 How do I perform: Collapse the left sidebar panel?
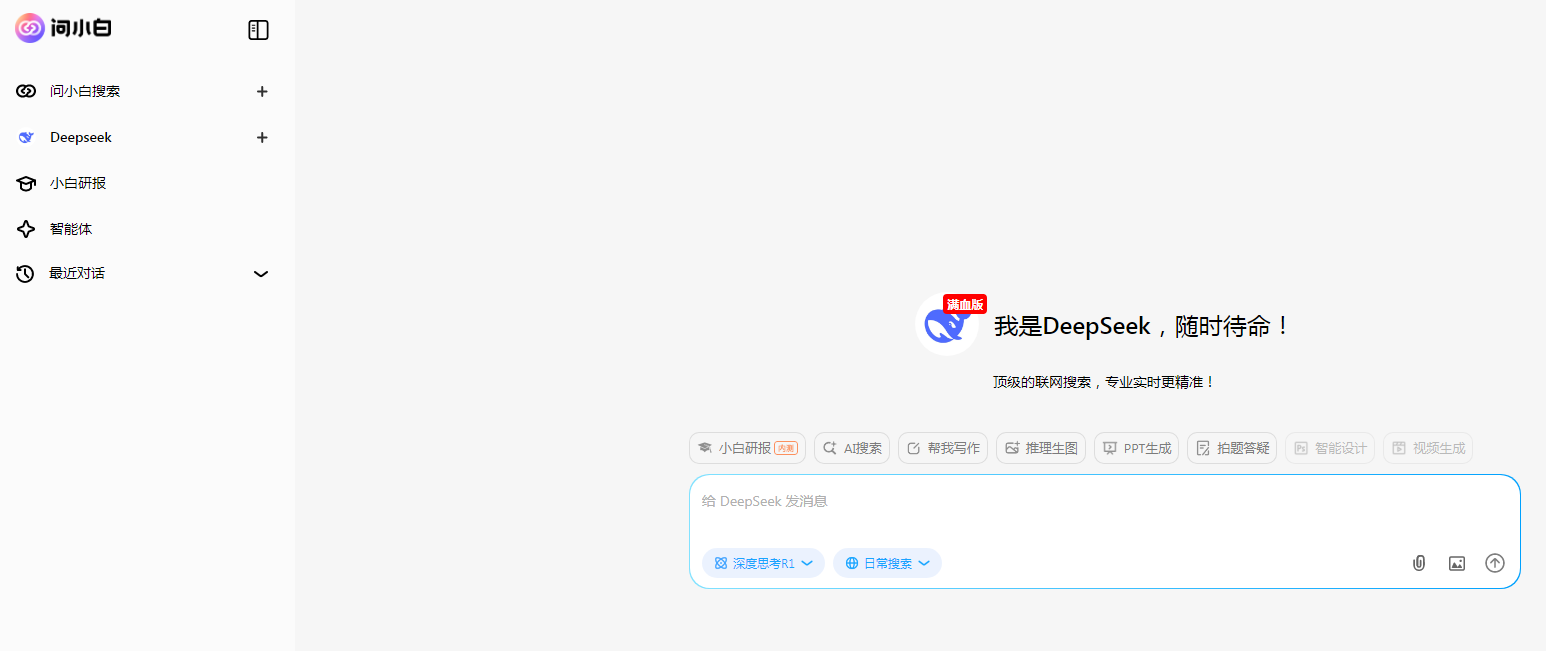(258, 30)
